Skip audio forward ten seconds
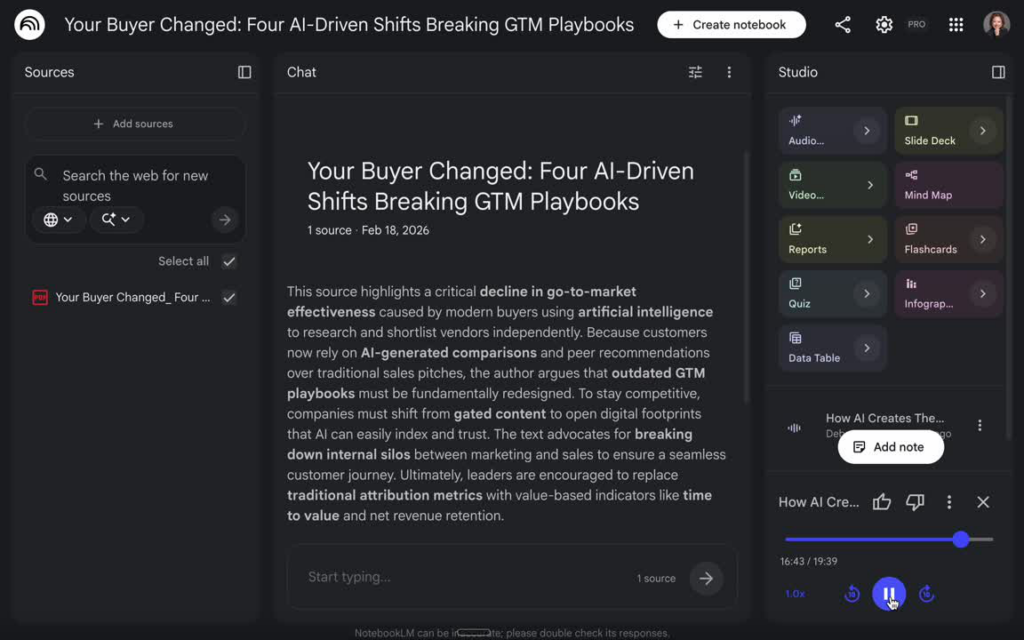Screen dimensions: 1024x640 [926, 594]
